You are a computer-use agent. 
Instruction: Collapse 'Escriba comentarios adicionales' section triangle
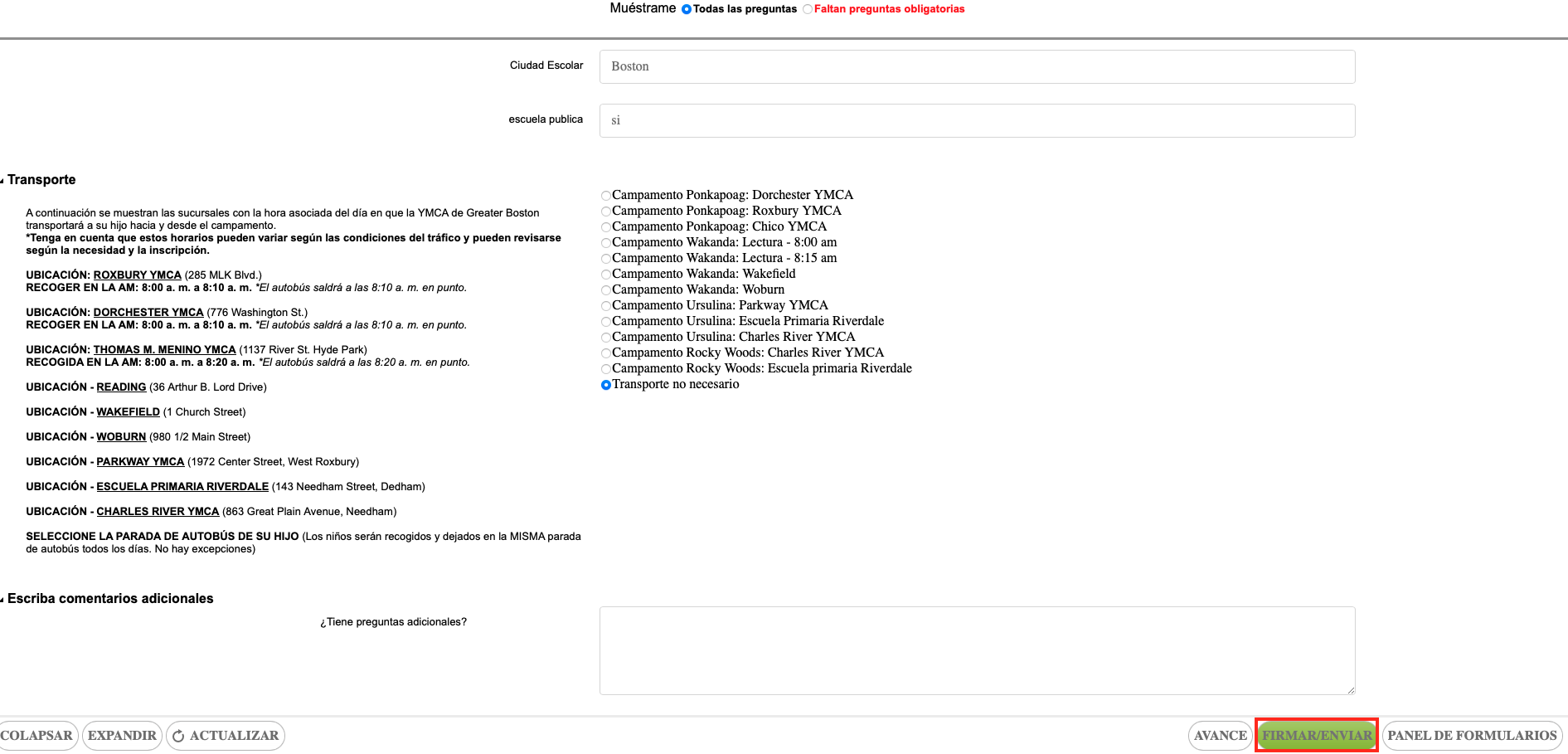click(x=2, y=600)
